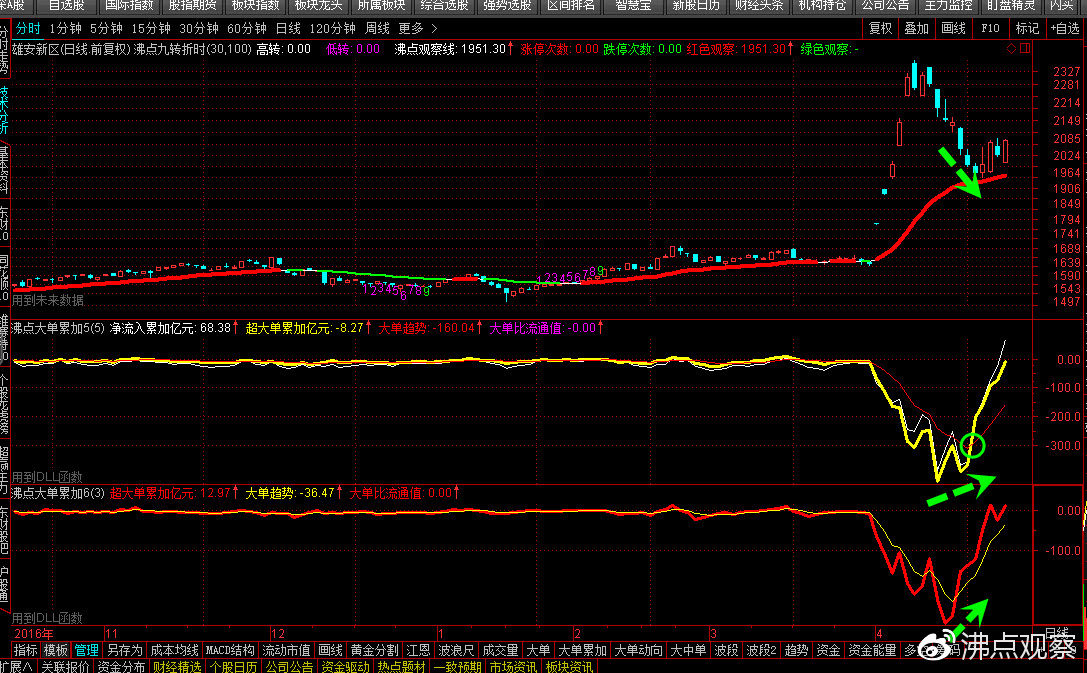Open the 画线 drawing tool in top-right toolbar
The width and height of the screenshot is (1087, 673).
pos(953,28)
